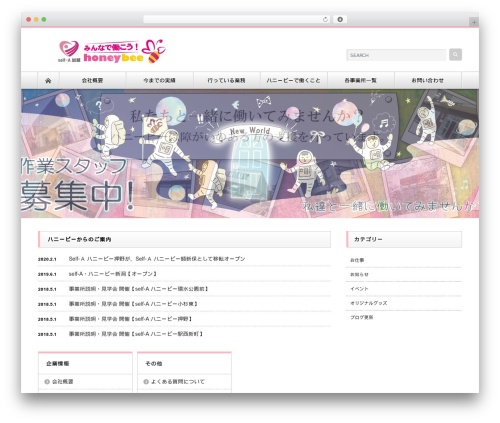Open the お問い合わせ navigation menu item
The image size is (500, 423).
click(x=428, y=80)
